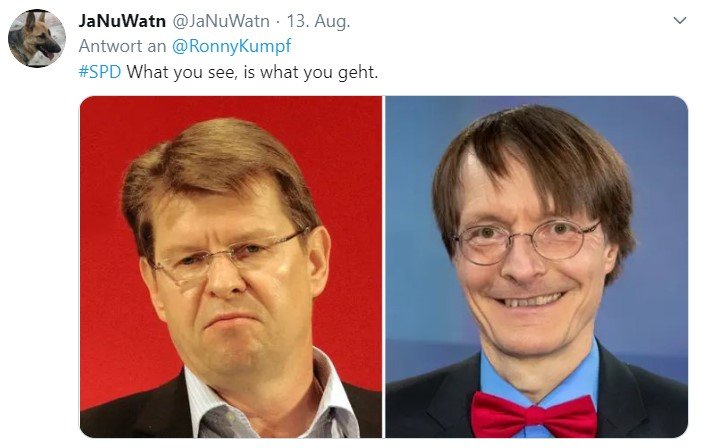Open the left photo with red background
This screenshot has width=708, height=448.
[x=231, y=267]
